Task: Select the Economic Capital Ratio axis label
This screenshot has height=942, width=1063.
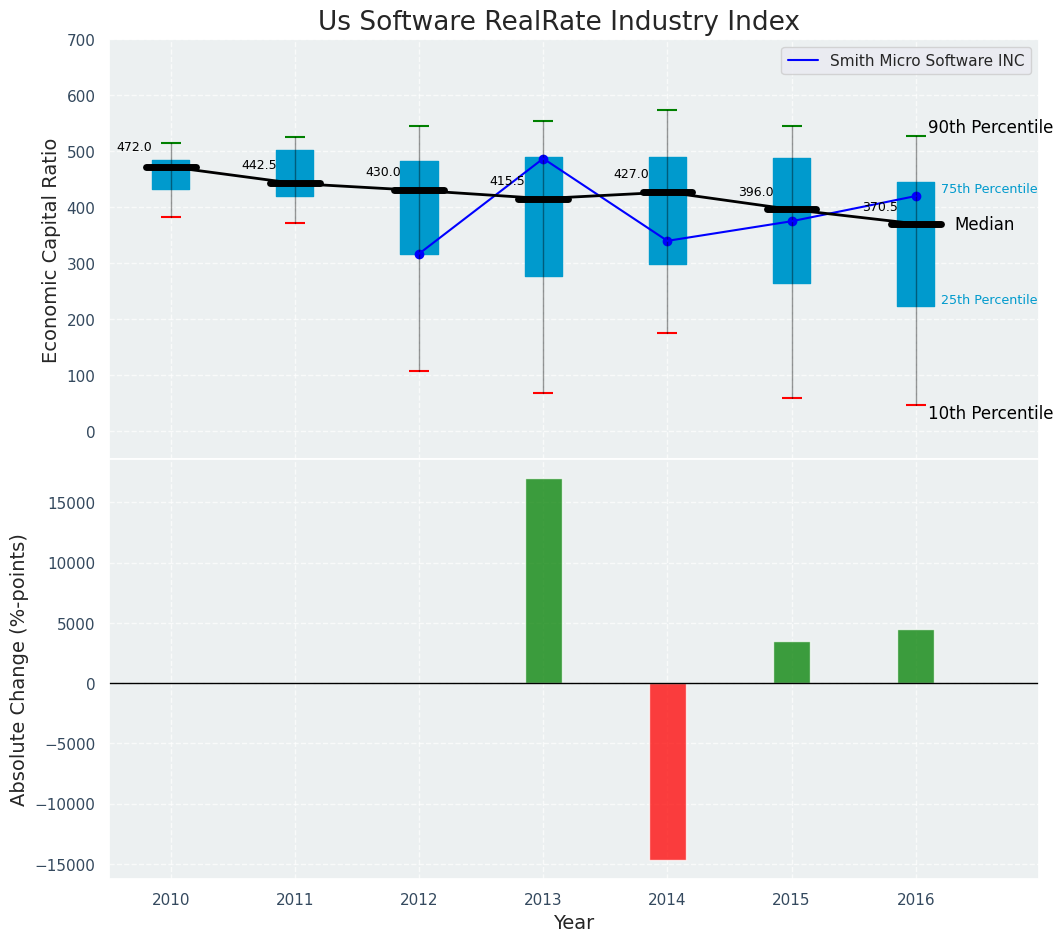Action: [x=50, y=250]
